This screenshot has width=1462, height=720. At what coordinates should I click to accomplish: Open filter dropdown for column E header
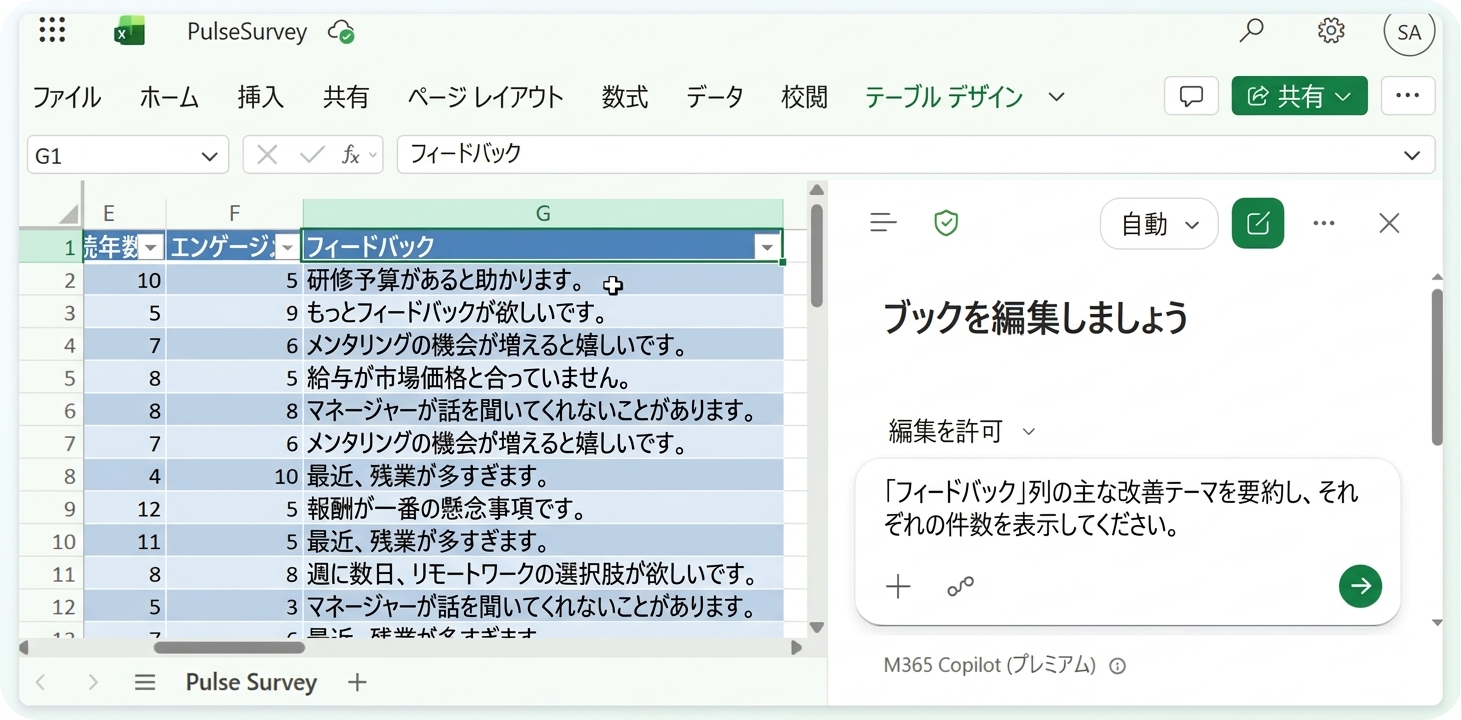[x=151, y=247]
